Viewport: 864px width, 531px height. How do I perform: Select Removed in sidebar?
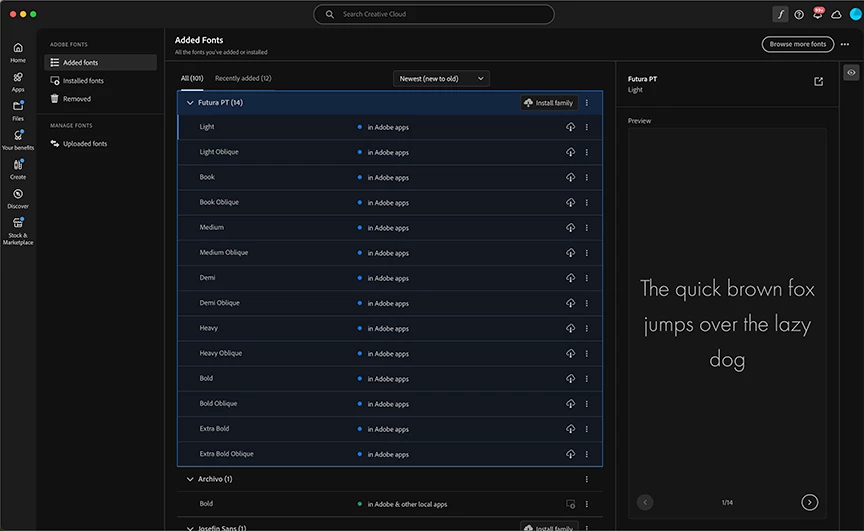[100, 99]
